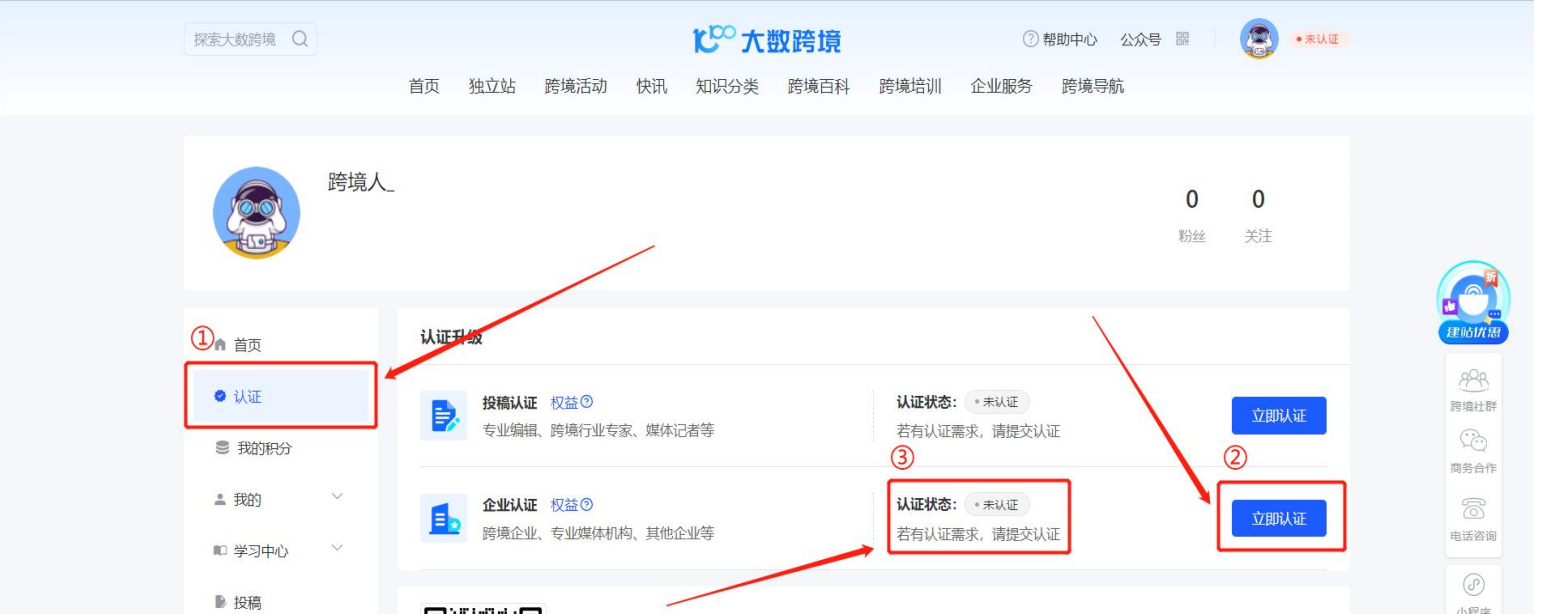Image resolution: width=1545 pixels, height=614 pixels.
Task: Open 电话咨询 in the right floating bar
Action: pos(1473,520)
